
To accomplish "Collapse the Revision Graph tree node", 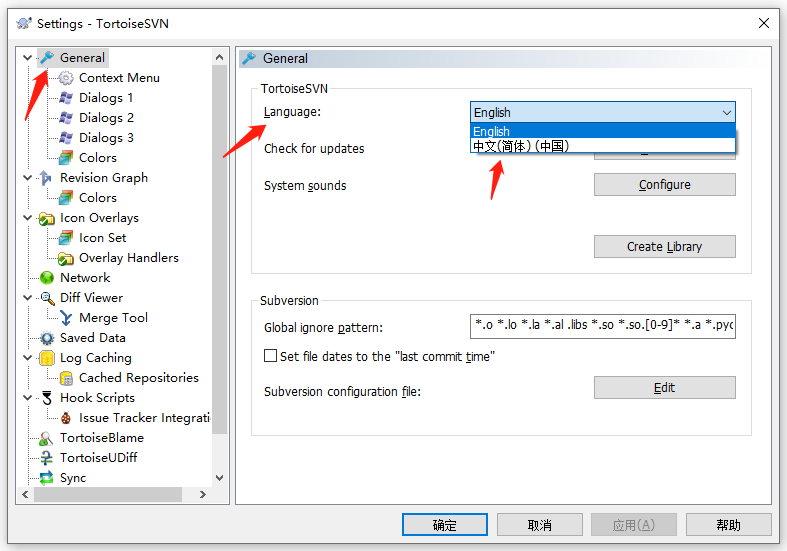I will [28, 178].
